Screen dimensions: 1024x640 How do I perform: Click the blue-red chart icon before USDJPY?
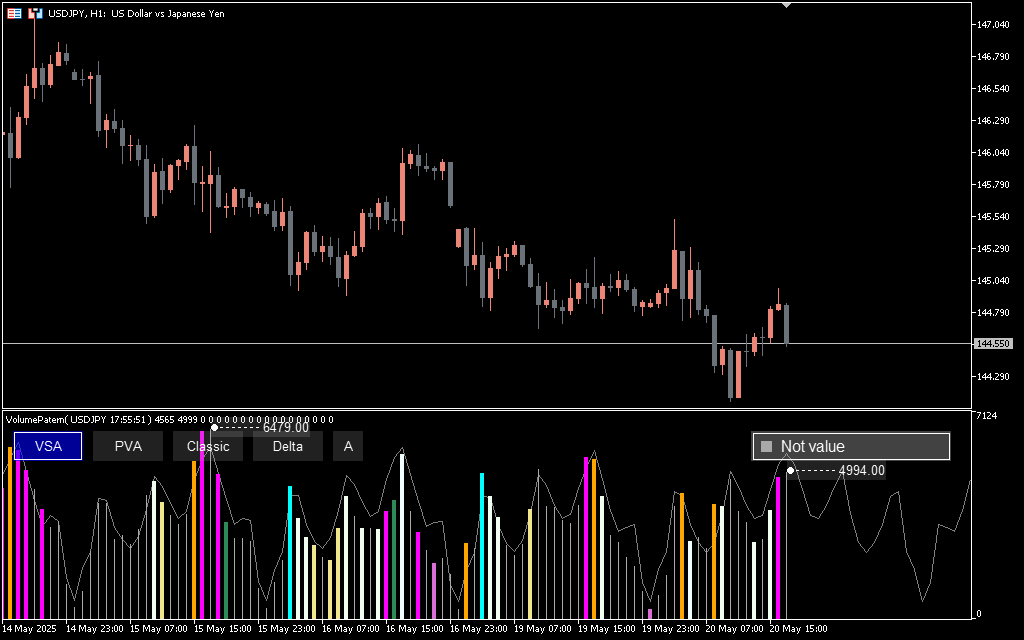[x=35, y=13]
